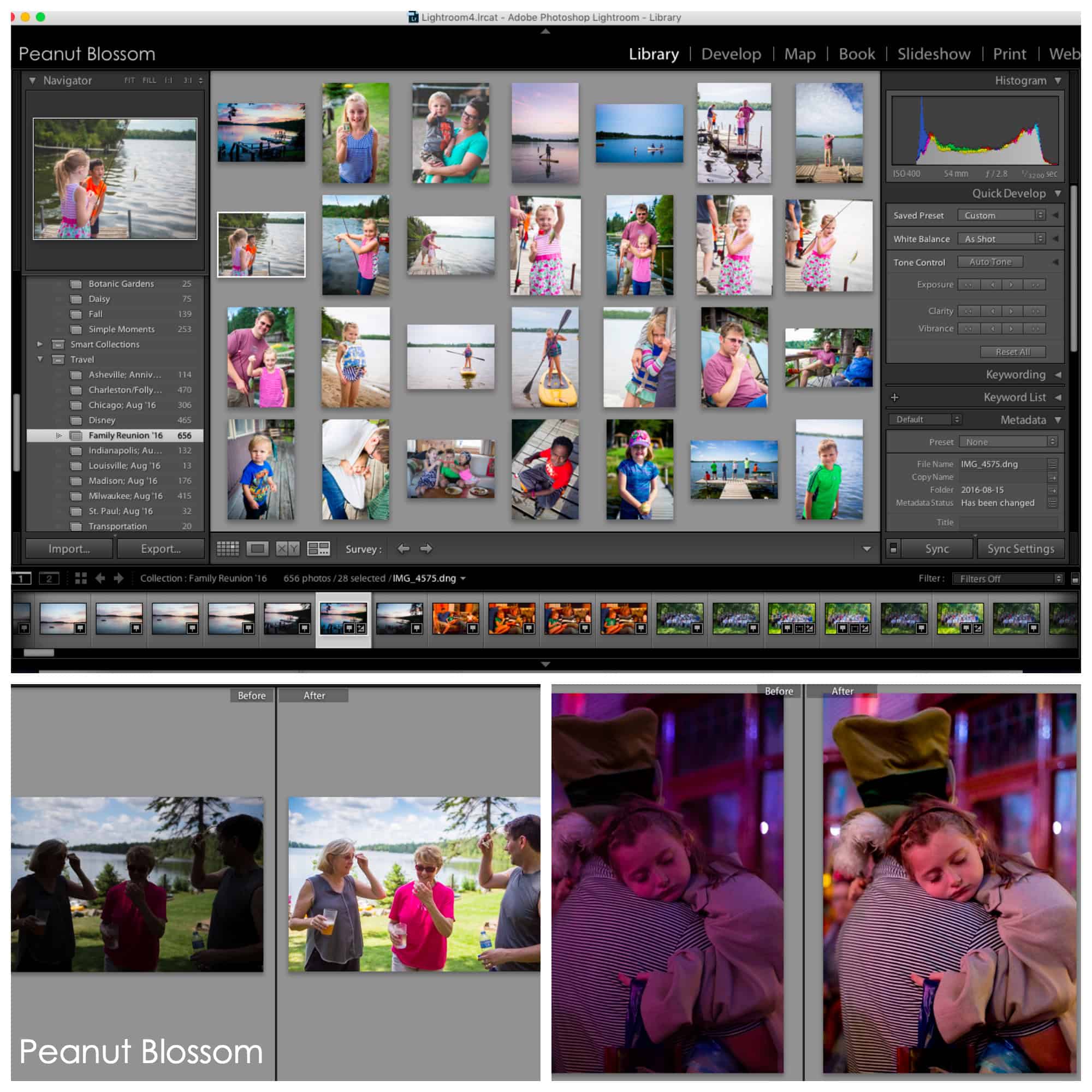Click the Navigator panel icon
Viewport: 1092px width, 1092px height.
tap(29, 82)
